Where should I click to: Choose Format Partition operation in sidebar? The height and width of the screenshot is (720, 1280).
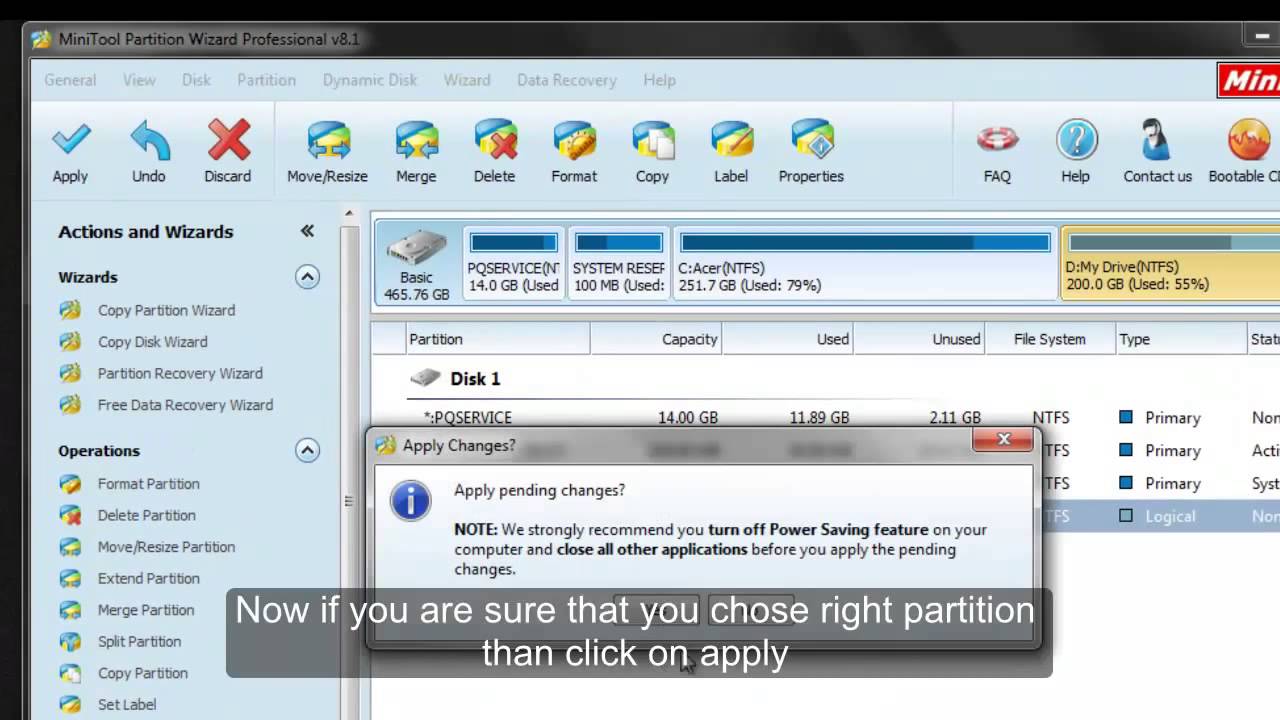click(148, 484)
